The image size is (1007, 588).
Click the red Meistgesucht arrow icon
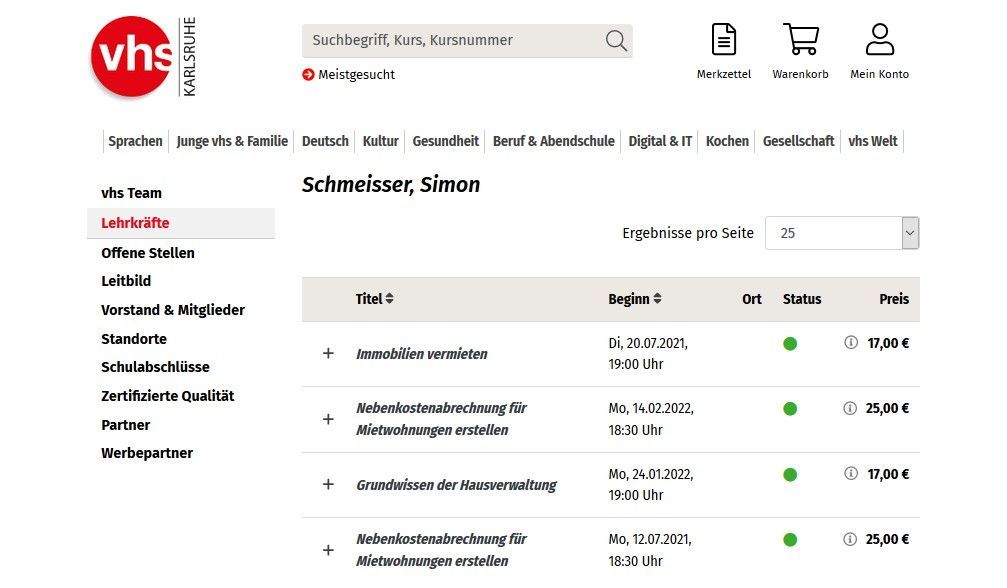pos(309,74)
